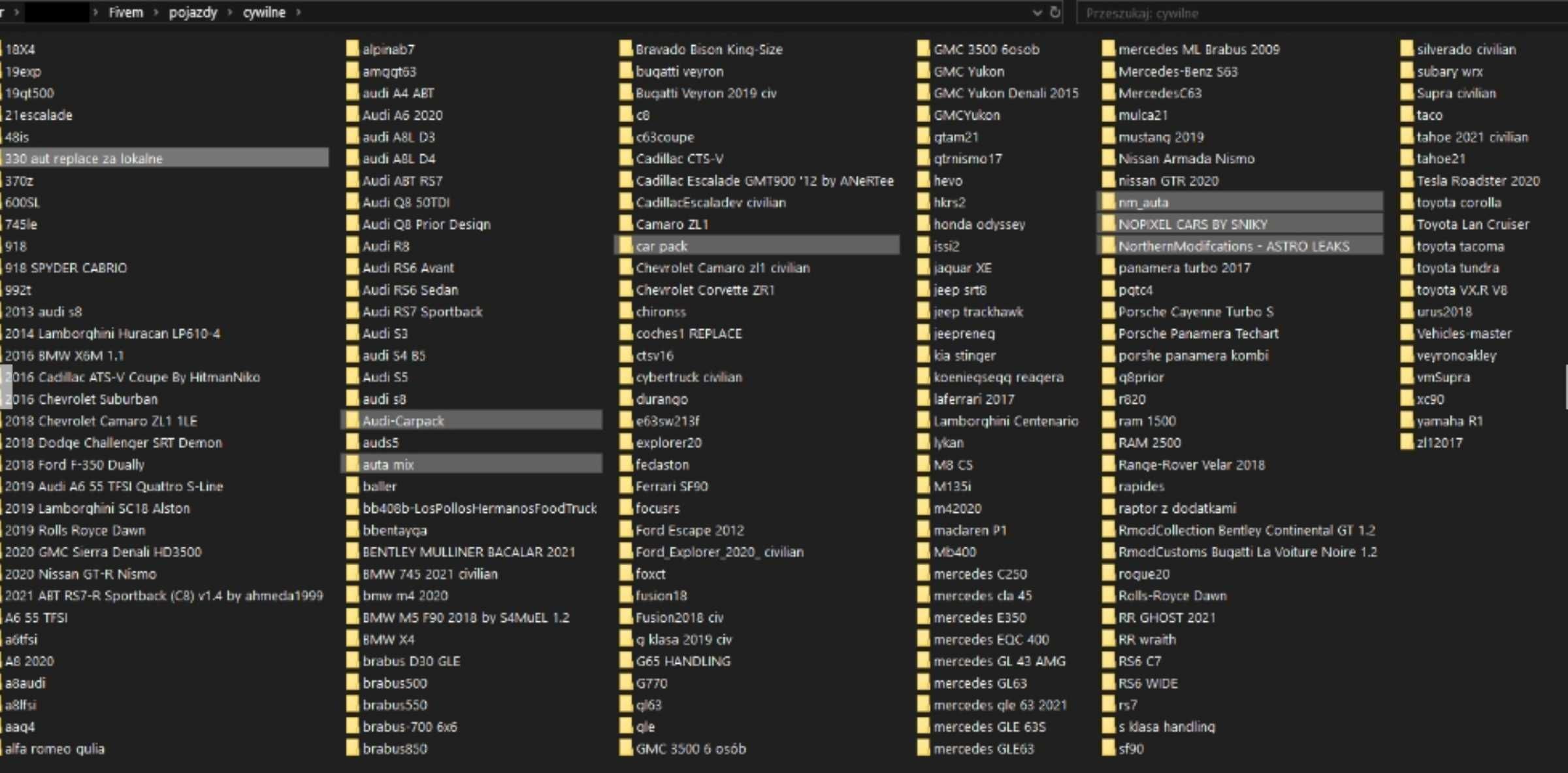Select the cywilne breadcrumb
Image resolution: width=1568 pixels, height=773 pixels.
coord(264,12)
